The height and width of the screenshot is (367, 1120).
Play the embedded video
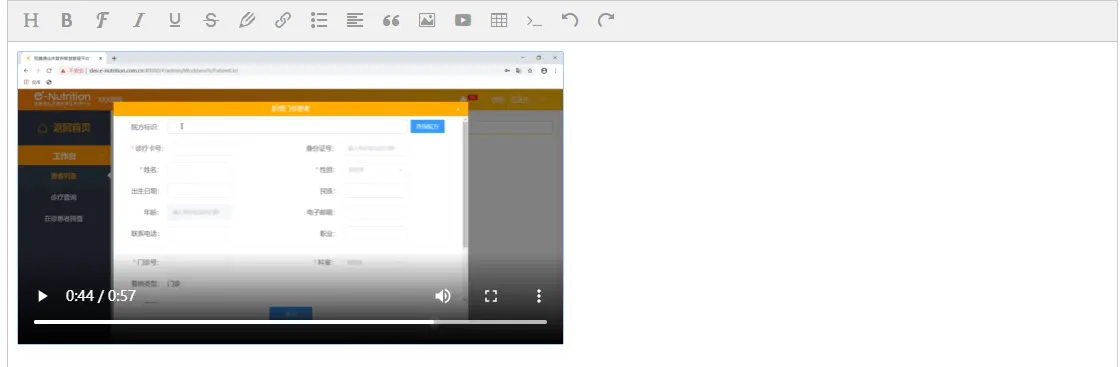point(42,296)
